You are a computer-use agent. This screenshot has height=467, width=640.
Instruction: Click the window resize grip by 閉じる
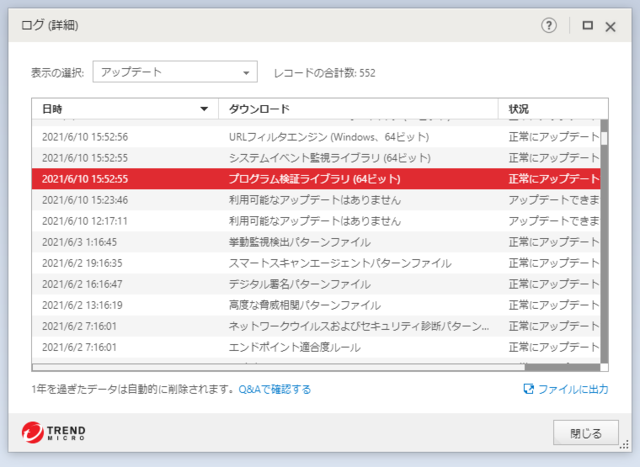coord(624,445)
